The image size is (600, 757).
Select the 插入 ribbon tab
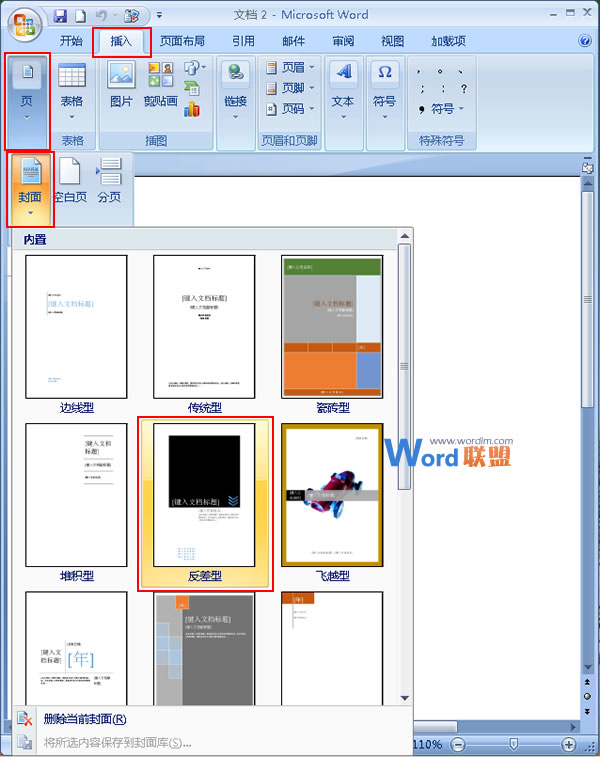pyautogui.click(x=121, y=42)
